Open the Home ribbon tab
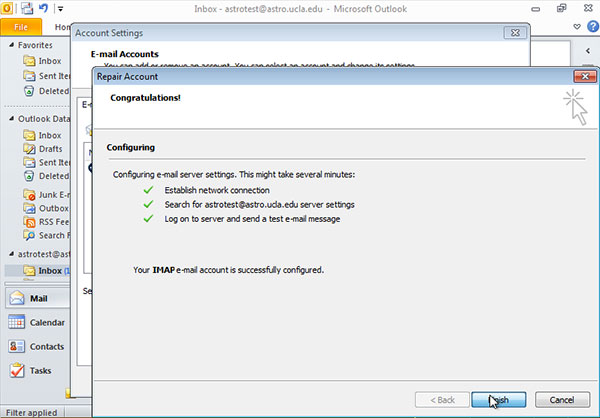 click(62, 27)
